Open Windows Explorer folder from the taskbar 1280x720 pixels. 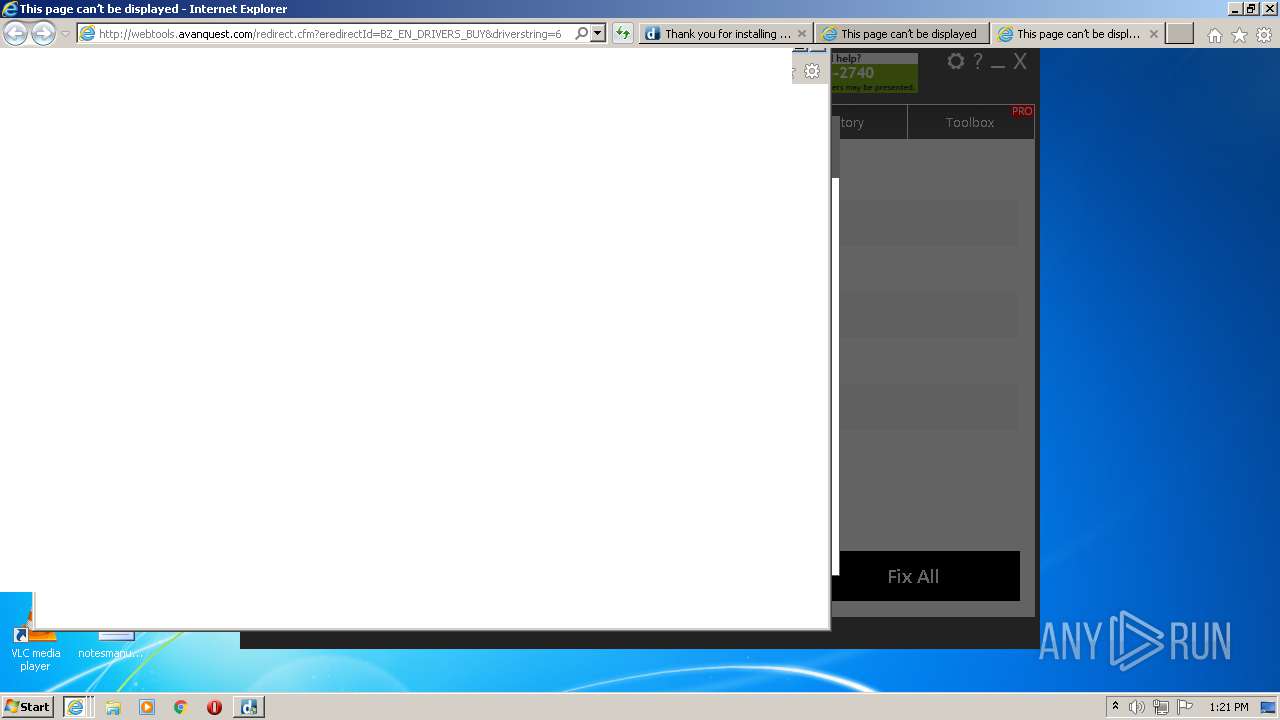click(113, 707)
